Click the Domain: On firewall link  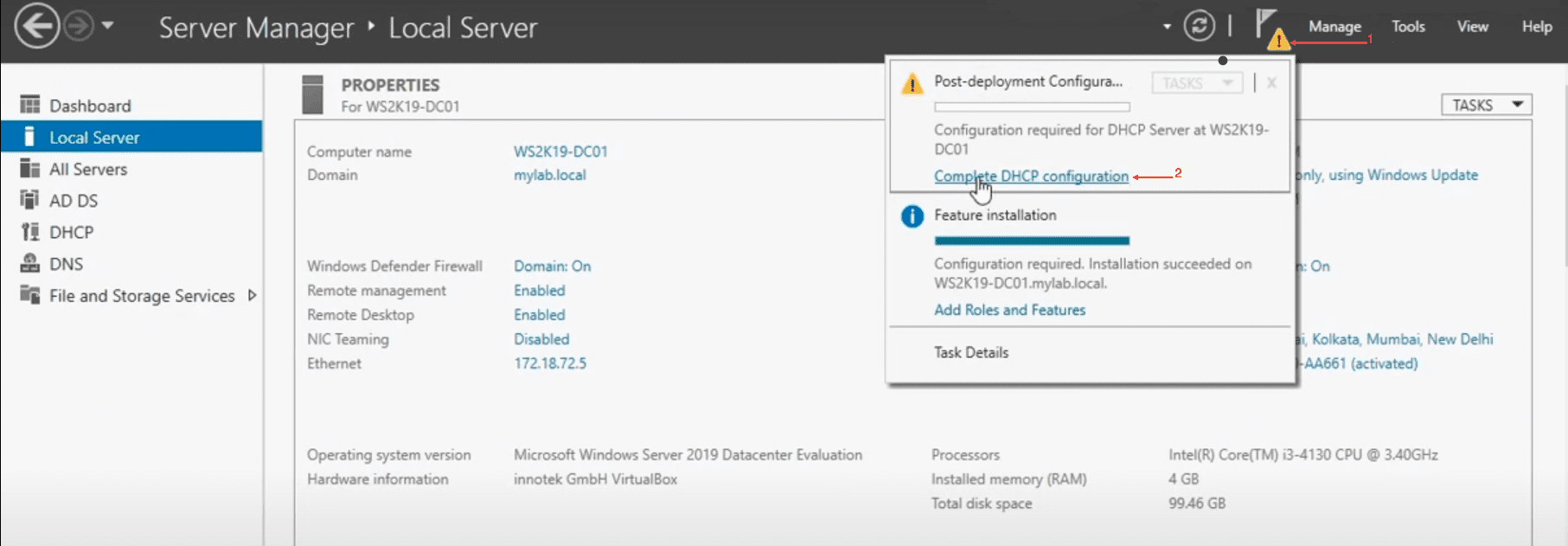point(553,266)
